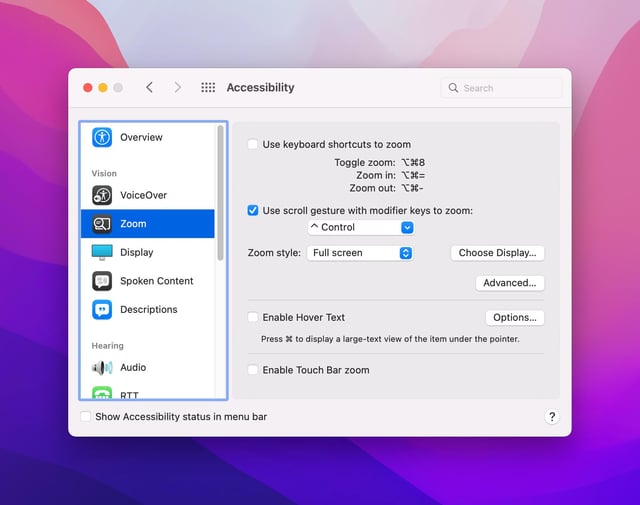The height and width of the screenshot is (505, 640).
Task: Uncheck Use scroll gesture with modifier keys
Action: pos(253,211)
